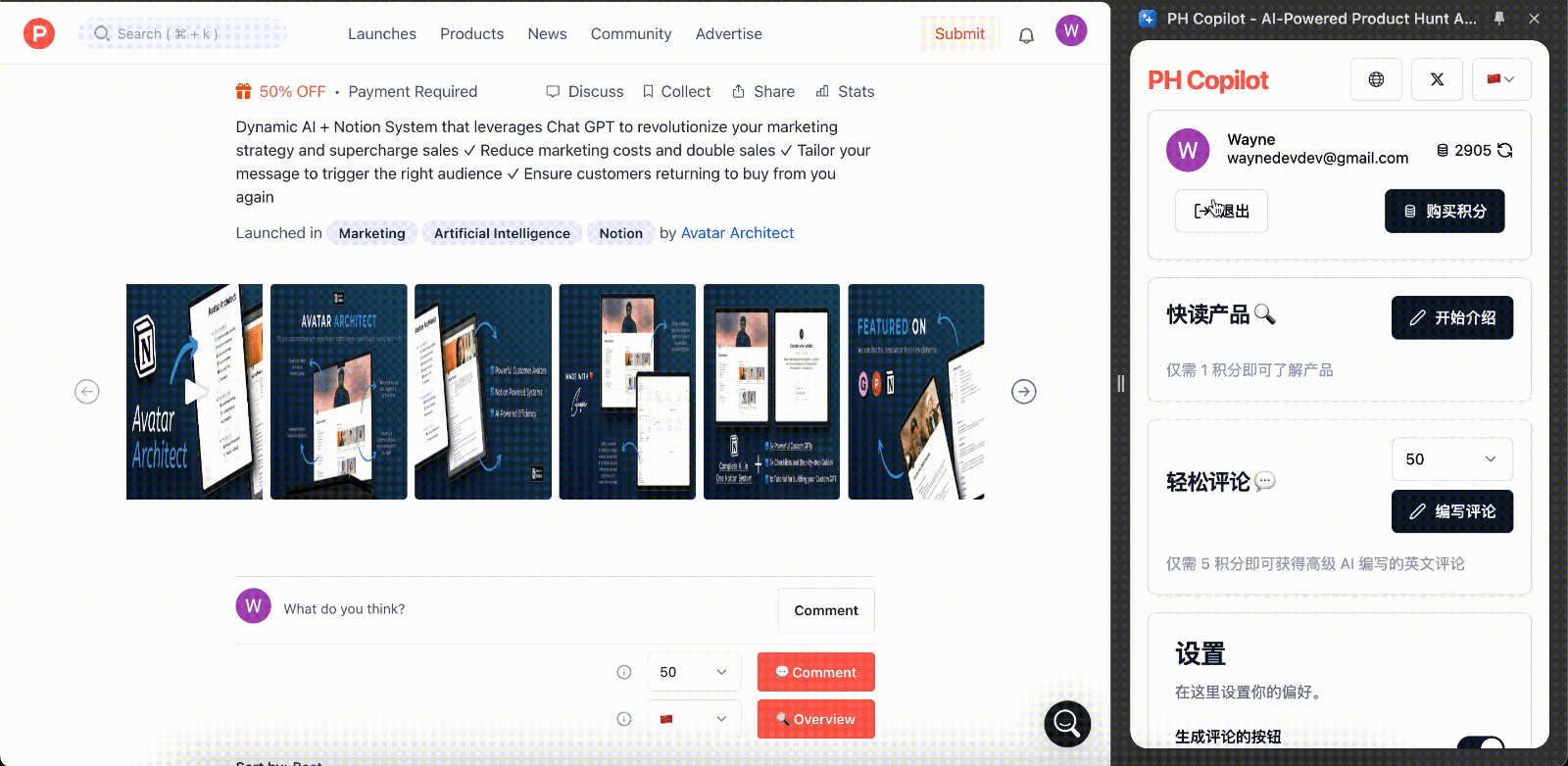Screen dimensions: 1568x766
Task: Go to previous gallery image
Action: point(87,392)
